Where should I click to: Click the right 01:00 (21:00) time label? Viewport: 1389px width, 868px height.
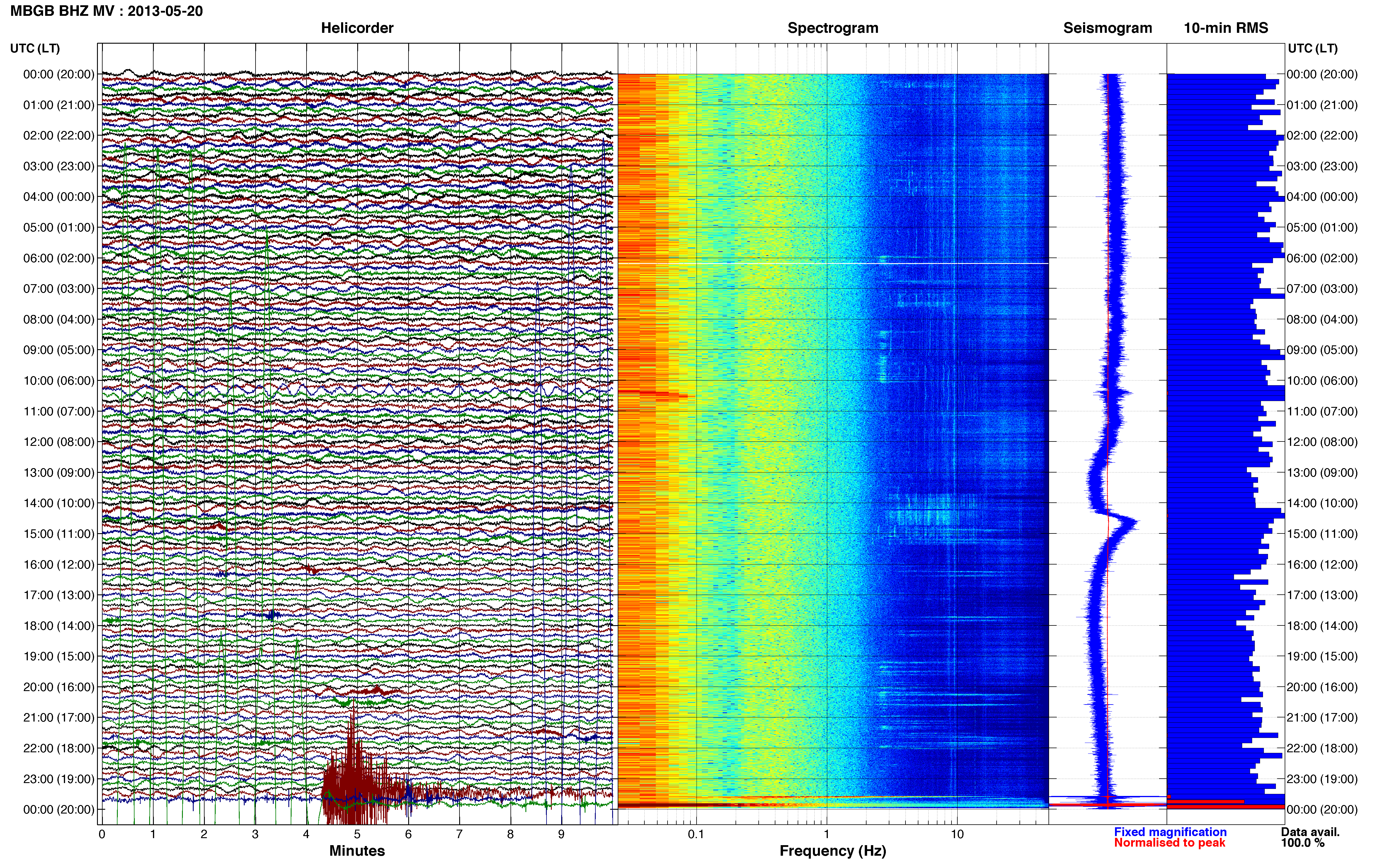pyautogui.click(x=1322, y=105)
